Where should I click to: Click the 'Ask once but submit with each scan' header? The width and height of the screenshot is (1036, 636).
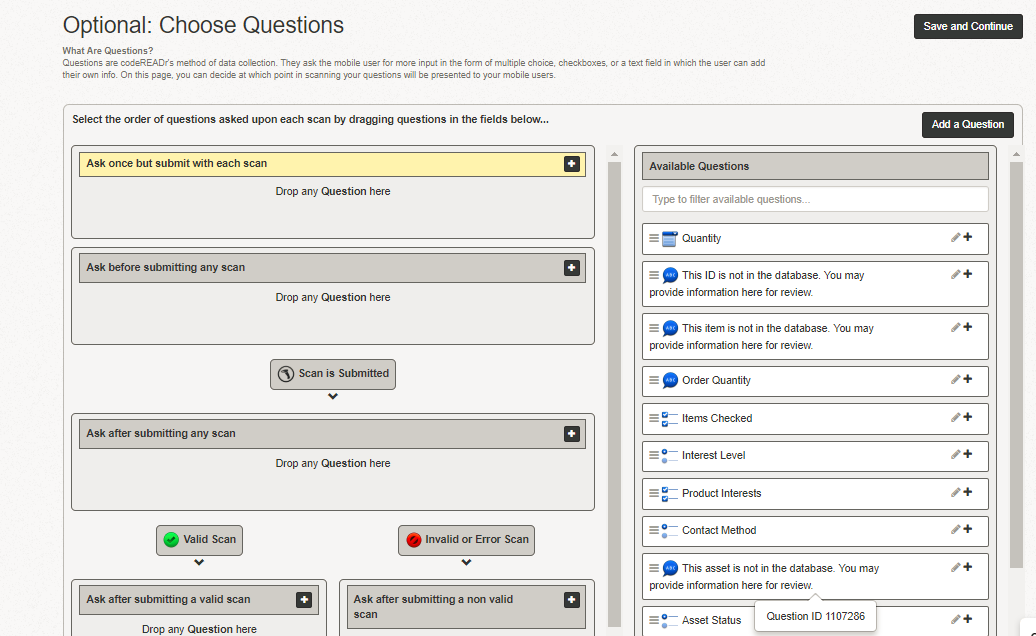click(x=332, y=164)
